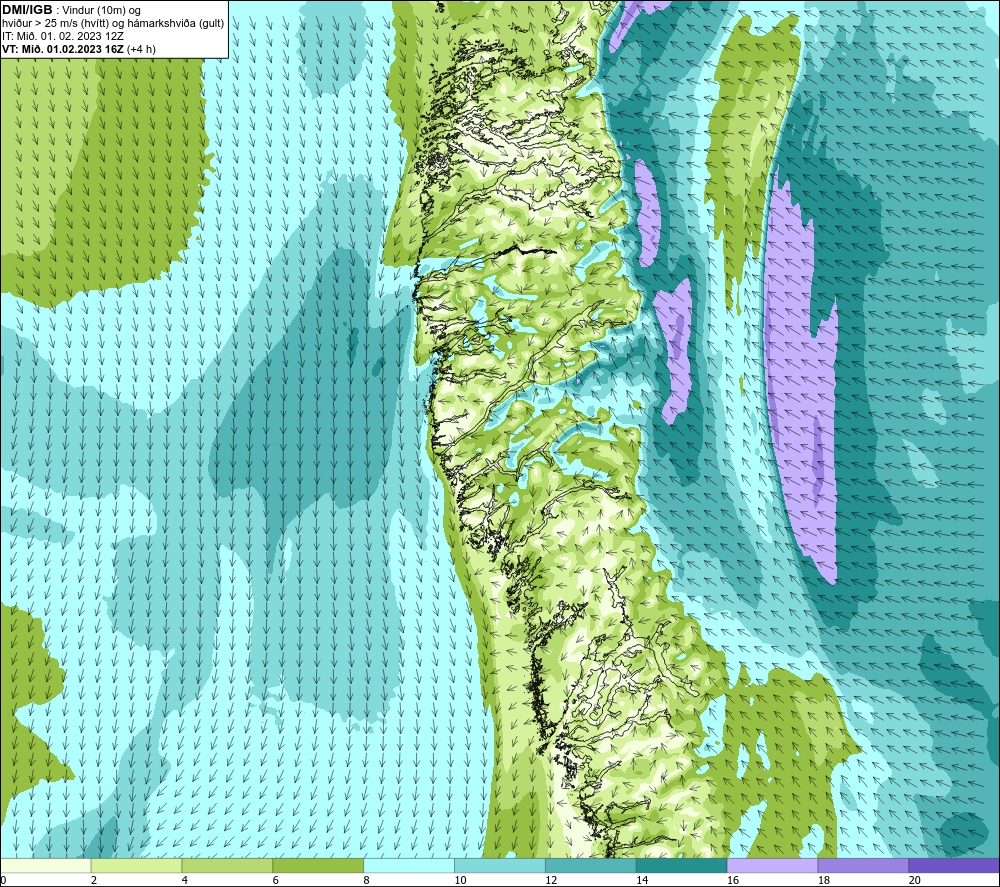Click the 2–4 m/s legend color swatch
This screenshot has height=887, width=1000.
point(136,865)
